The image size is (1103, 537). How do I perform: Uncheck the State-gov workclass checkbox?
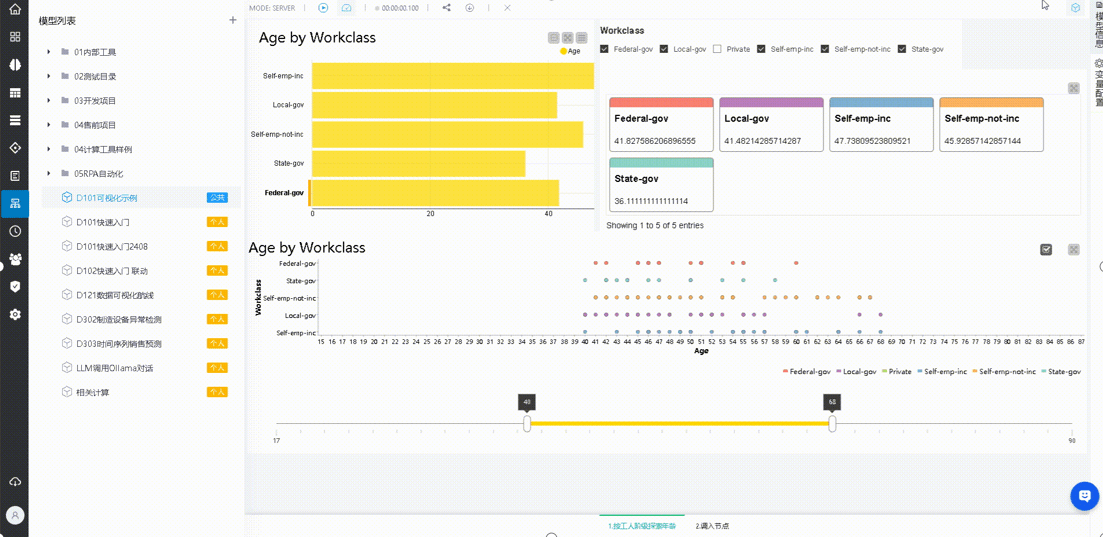click(x=902, y=49)
